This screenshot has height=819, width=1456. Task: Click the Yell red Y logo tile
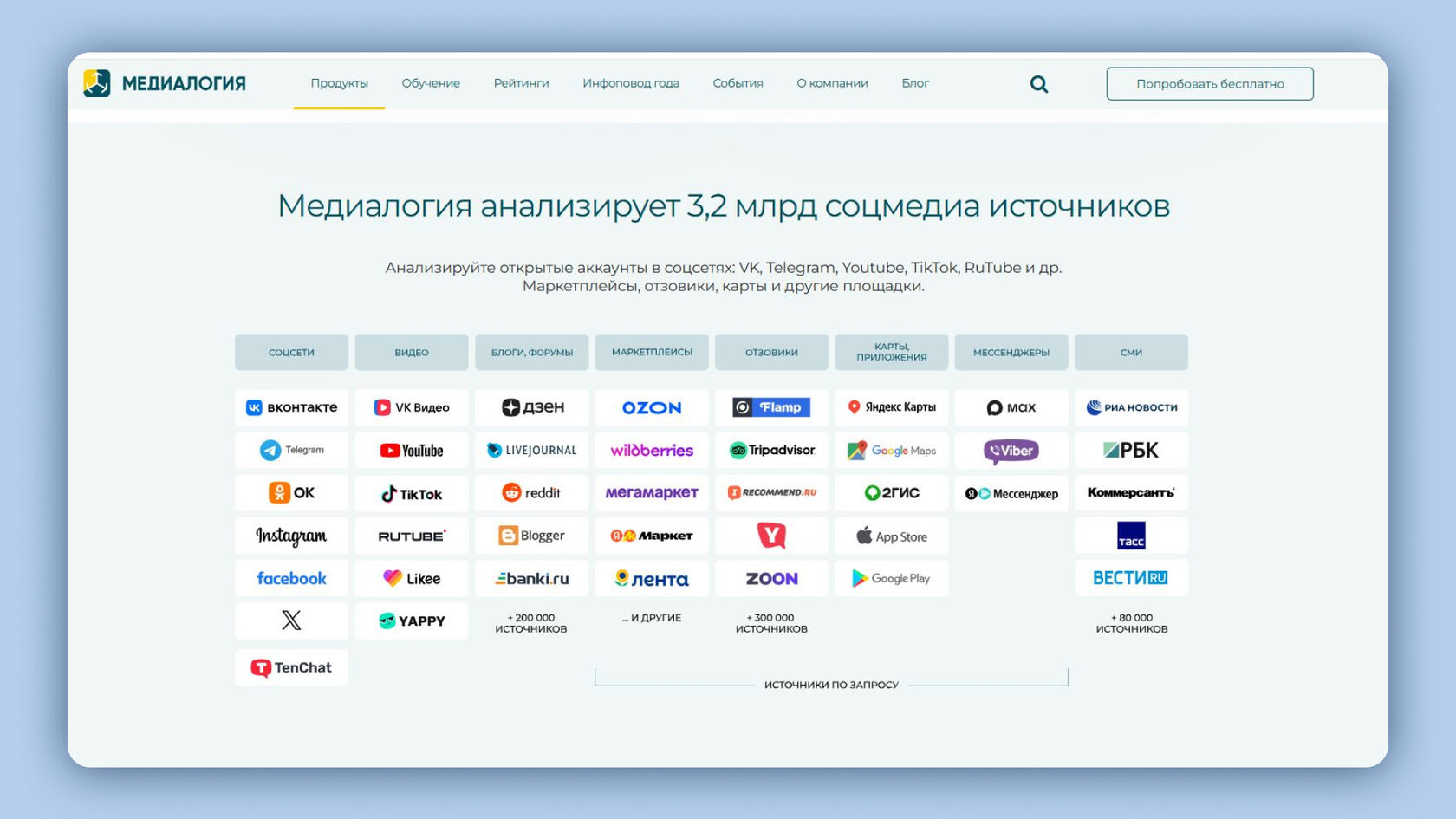tap(771, 536)
